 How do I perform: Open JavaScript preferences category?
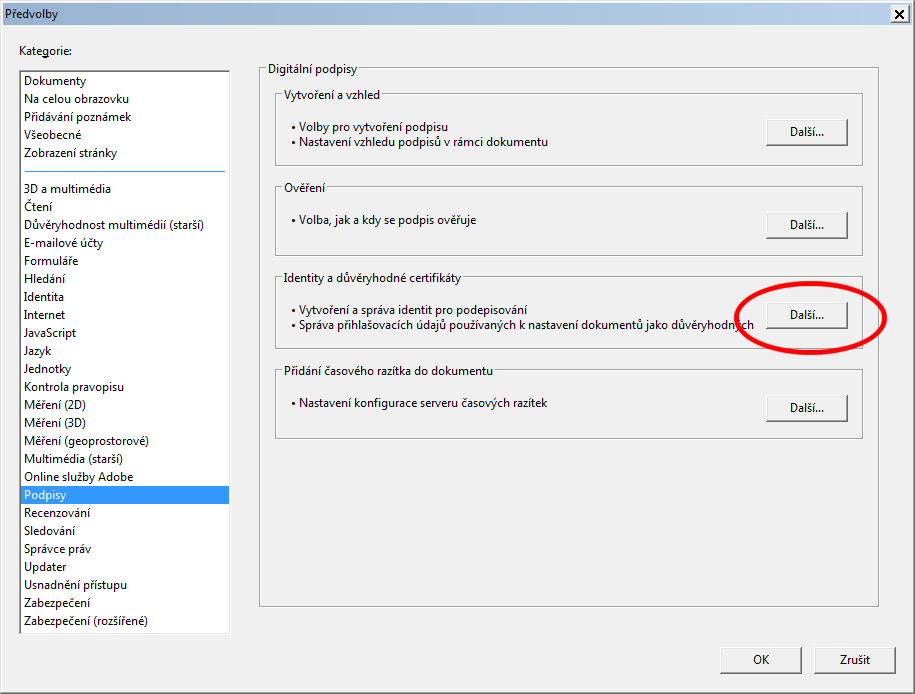50,333
